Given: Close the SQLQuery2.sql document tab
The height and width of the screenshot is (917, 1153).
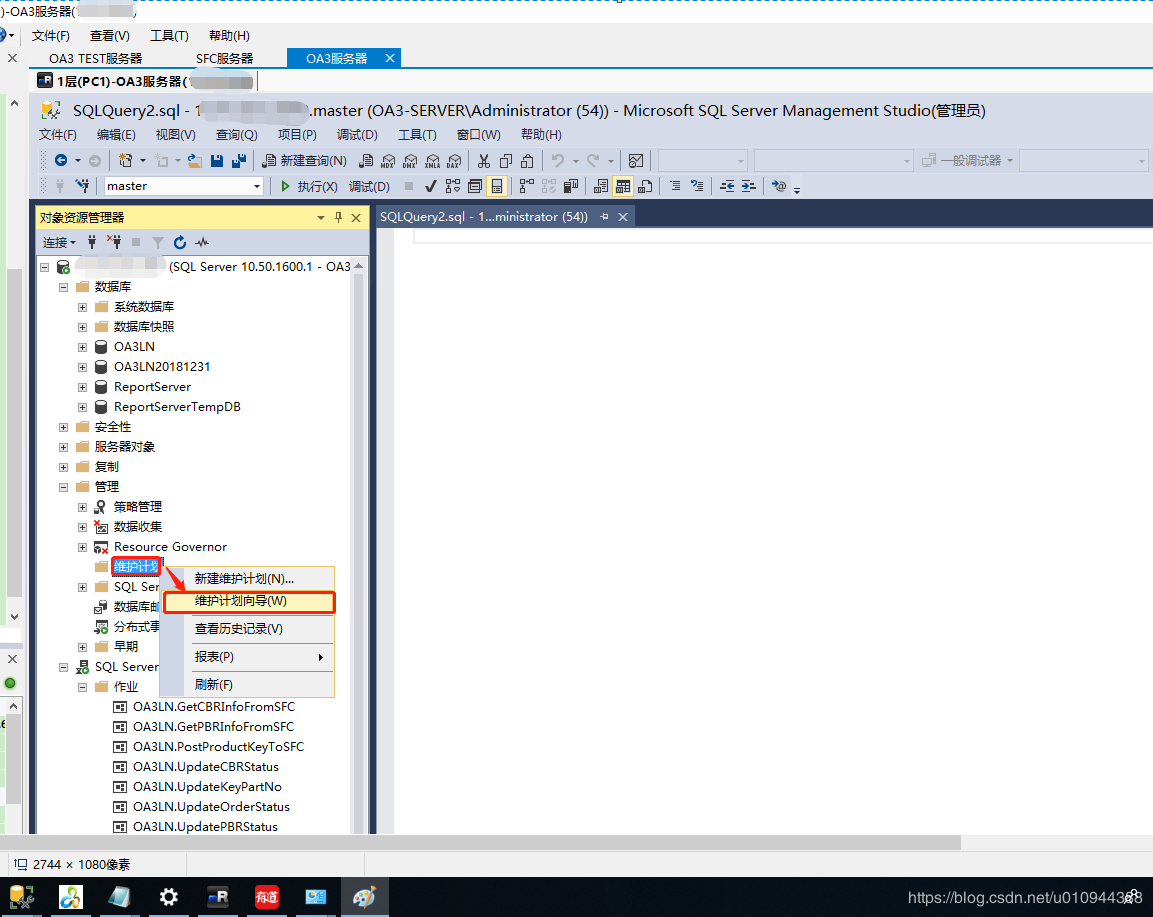Looking at the screenshot, I should pyautogui.click(x=623, y=217).
